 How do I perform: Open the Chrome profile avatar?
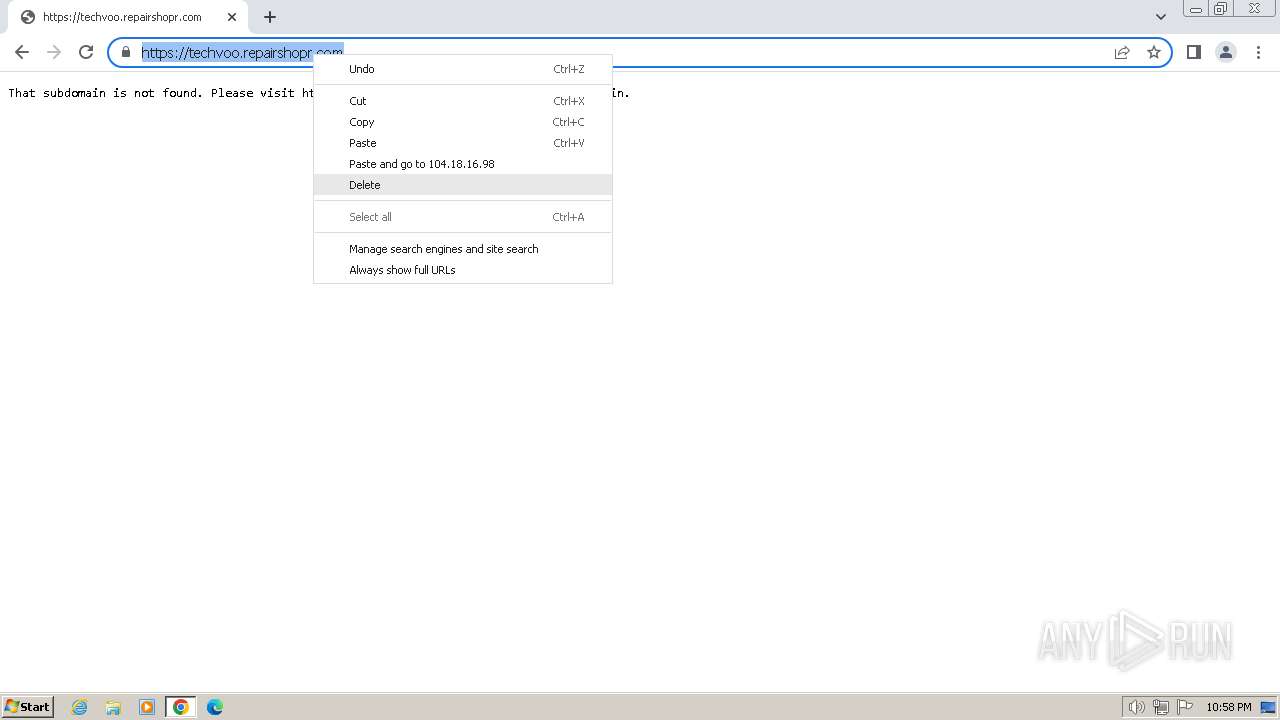[1225, 52]
